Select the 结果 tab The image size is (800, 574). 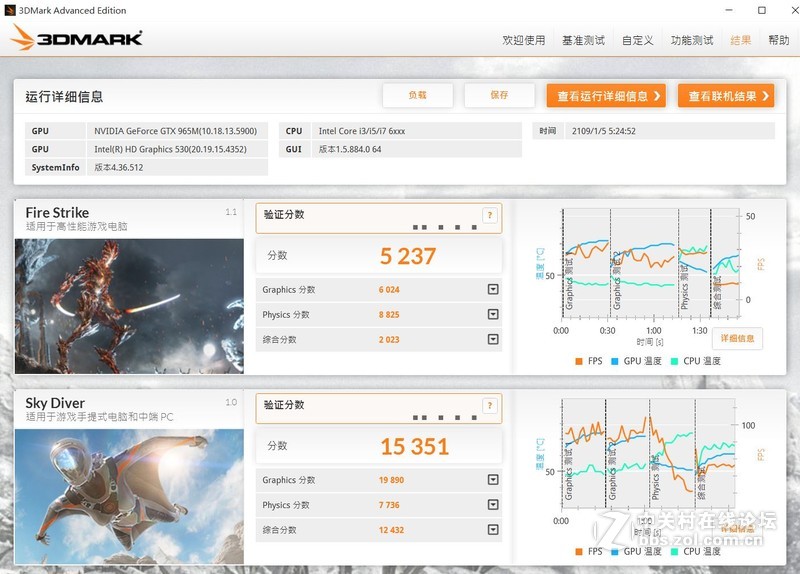741,40
